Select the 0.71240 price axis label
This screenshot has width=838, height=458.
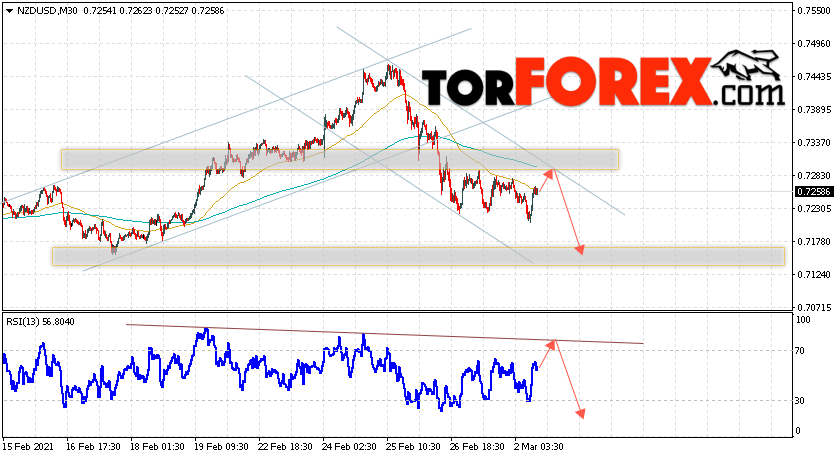813,275
